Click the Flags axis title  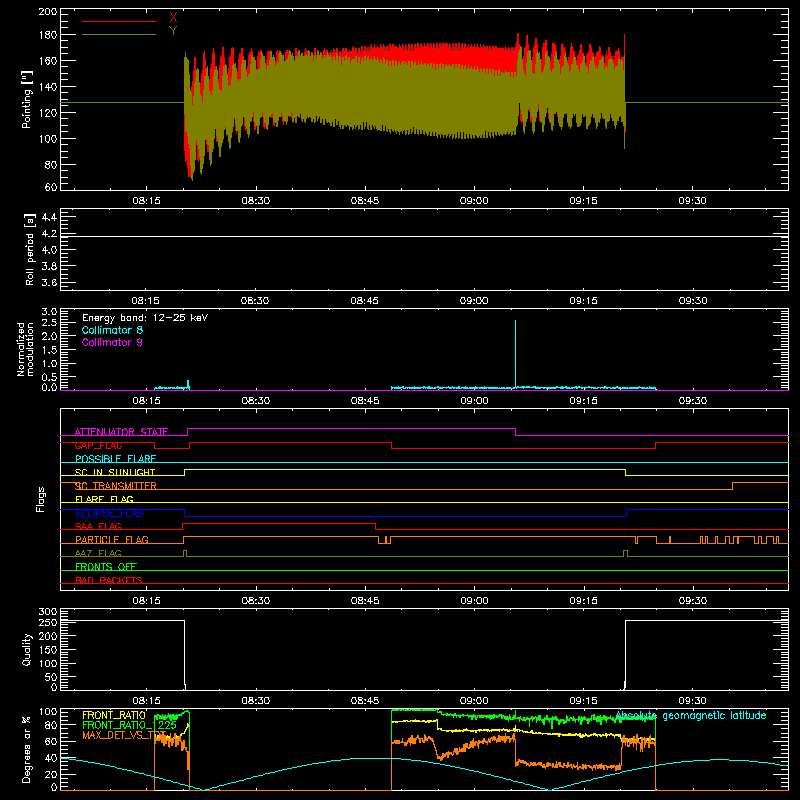pyautogui.click(x=40, y=500)
